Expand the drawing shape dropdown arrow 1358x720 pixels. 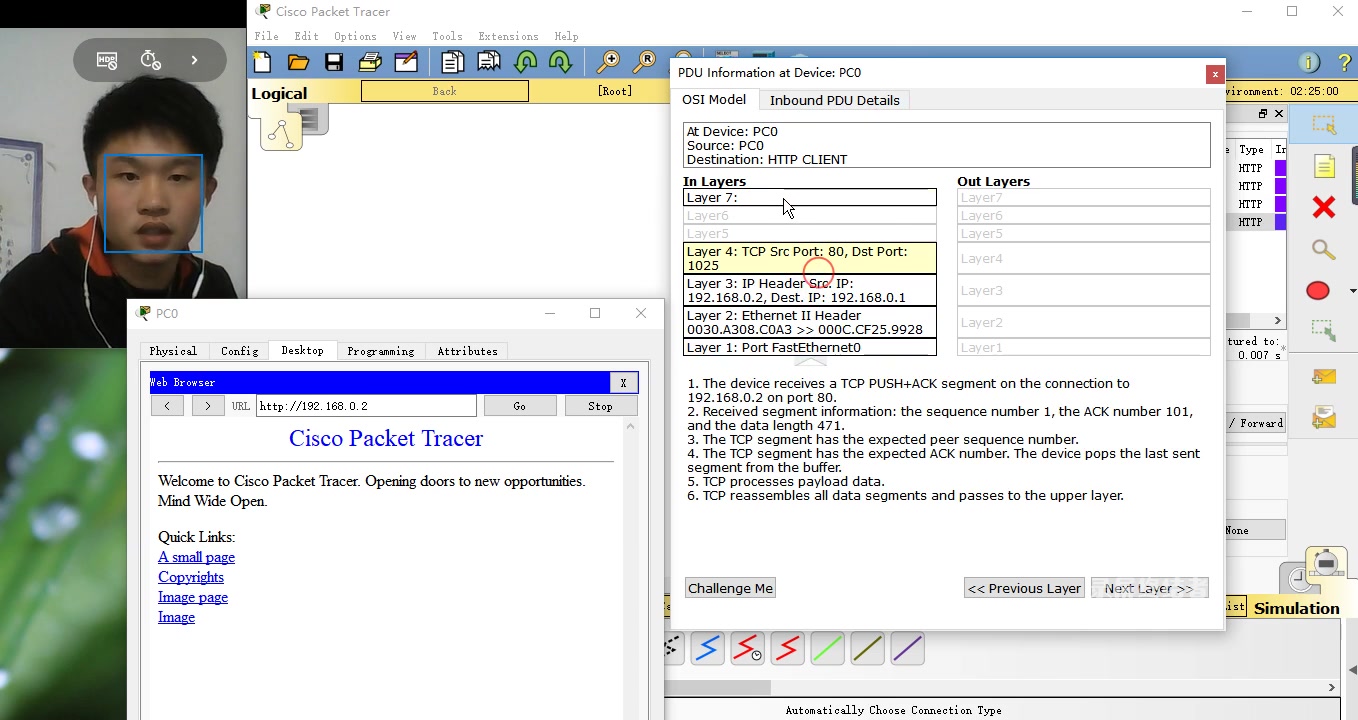click(1353, 291)
